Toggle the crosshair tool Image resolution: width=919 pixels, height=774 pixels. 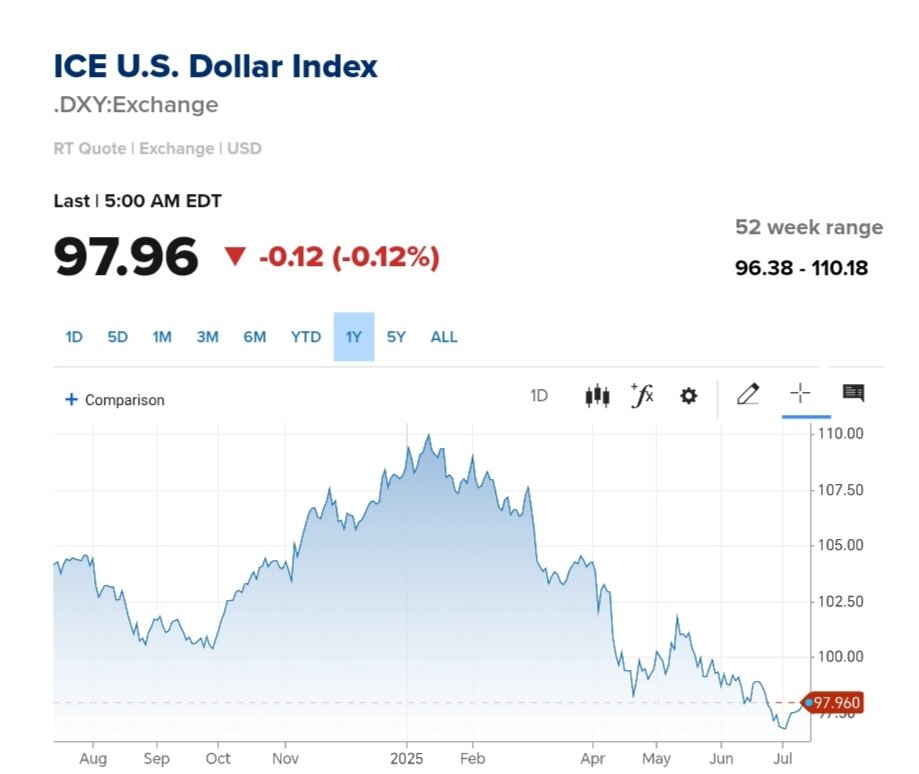[x=801, y=394]
